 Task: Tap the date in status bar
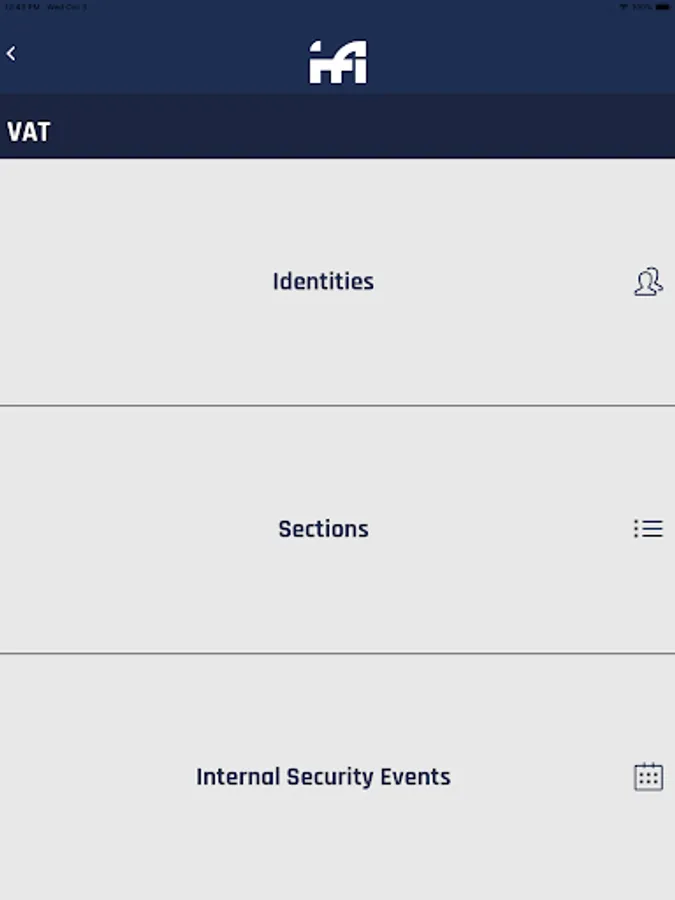click(67, 7)
